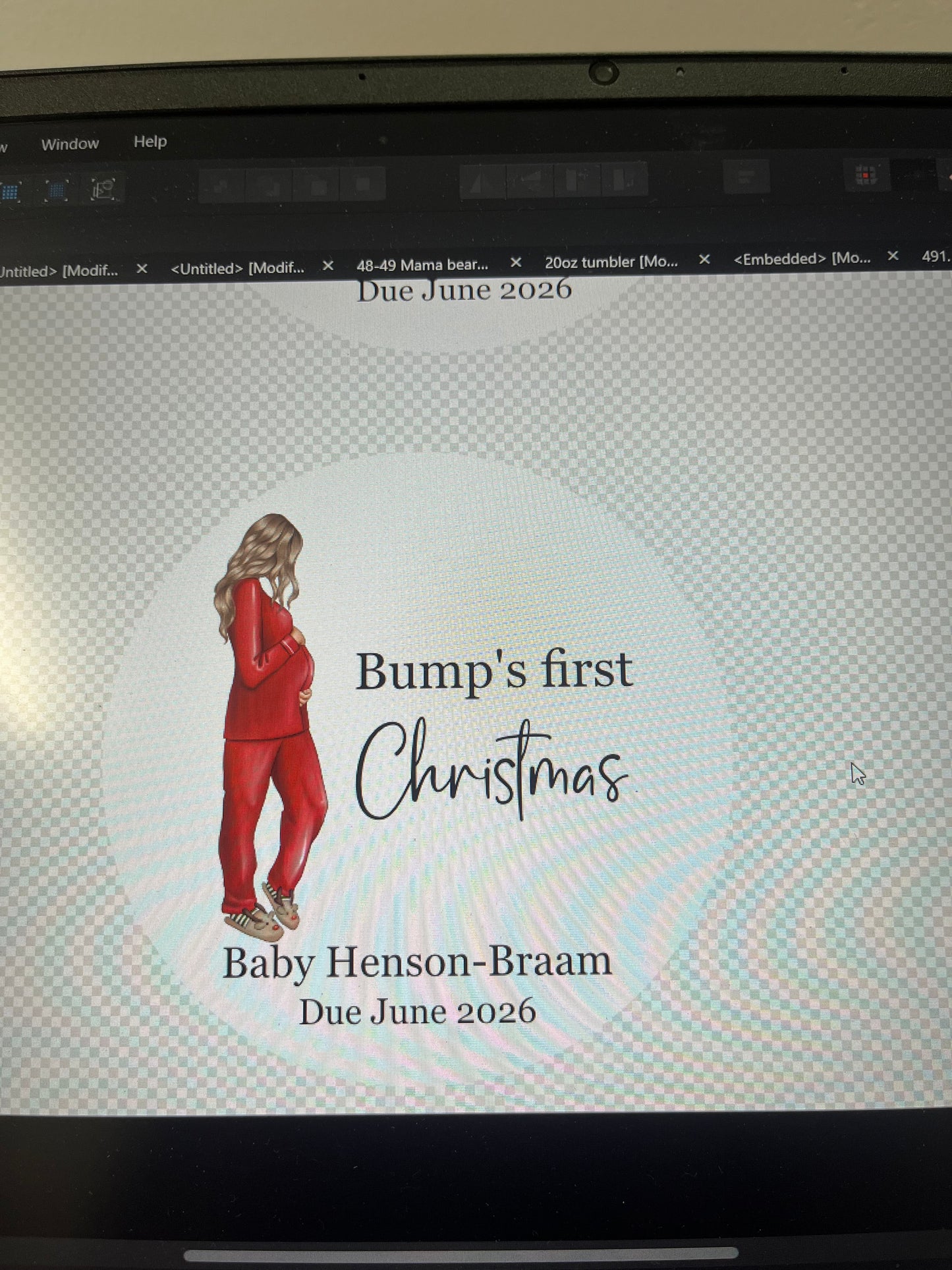Select the script "Christmas" text on canvas

point(491,771)
